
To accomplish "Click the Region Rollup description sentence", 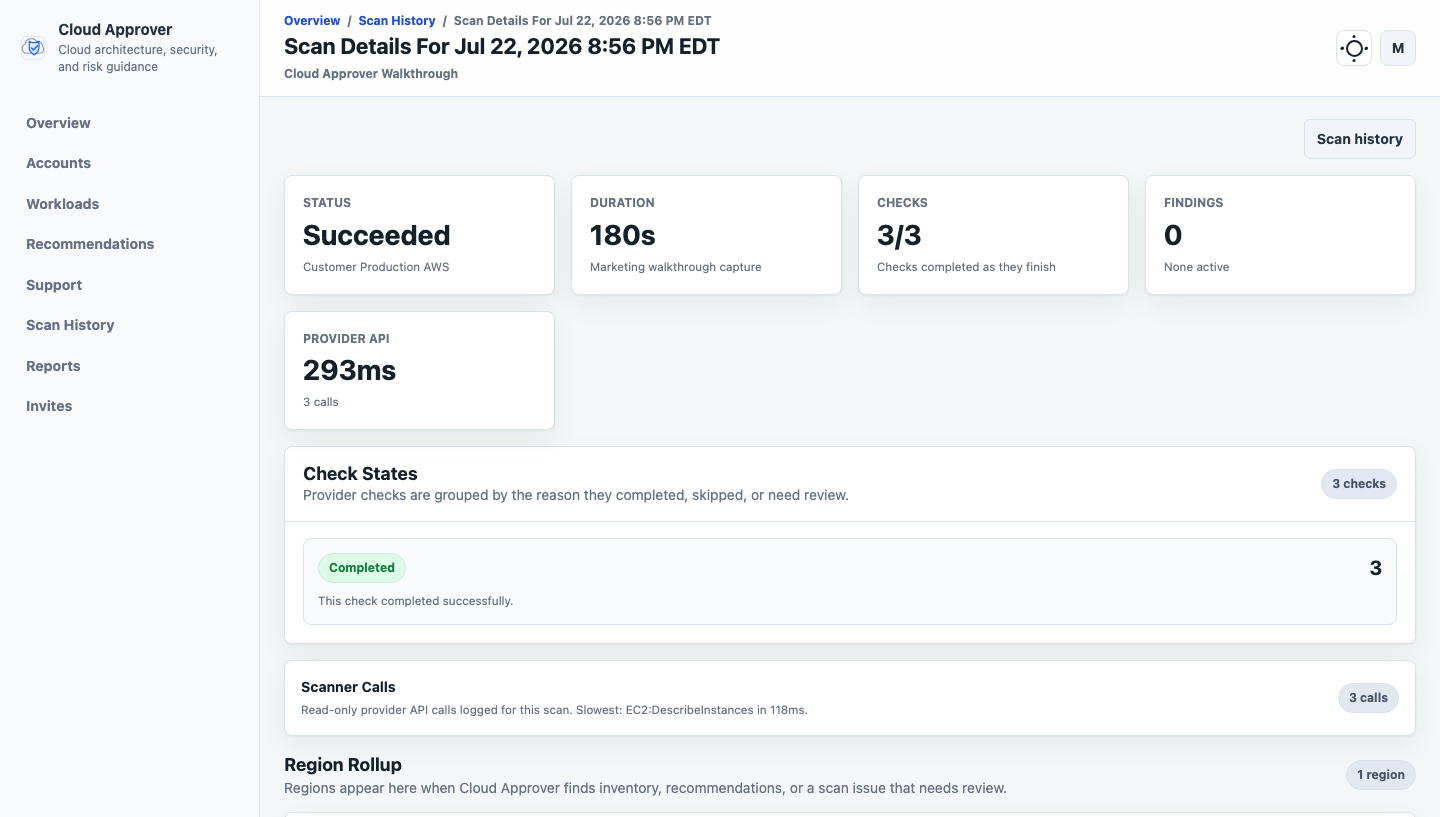I will click(645, 788).
